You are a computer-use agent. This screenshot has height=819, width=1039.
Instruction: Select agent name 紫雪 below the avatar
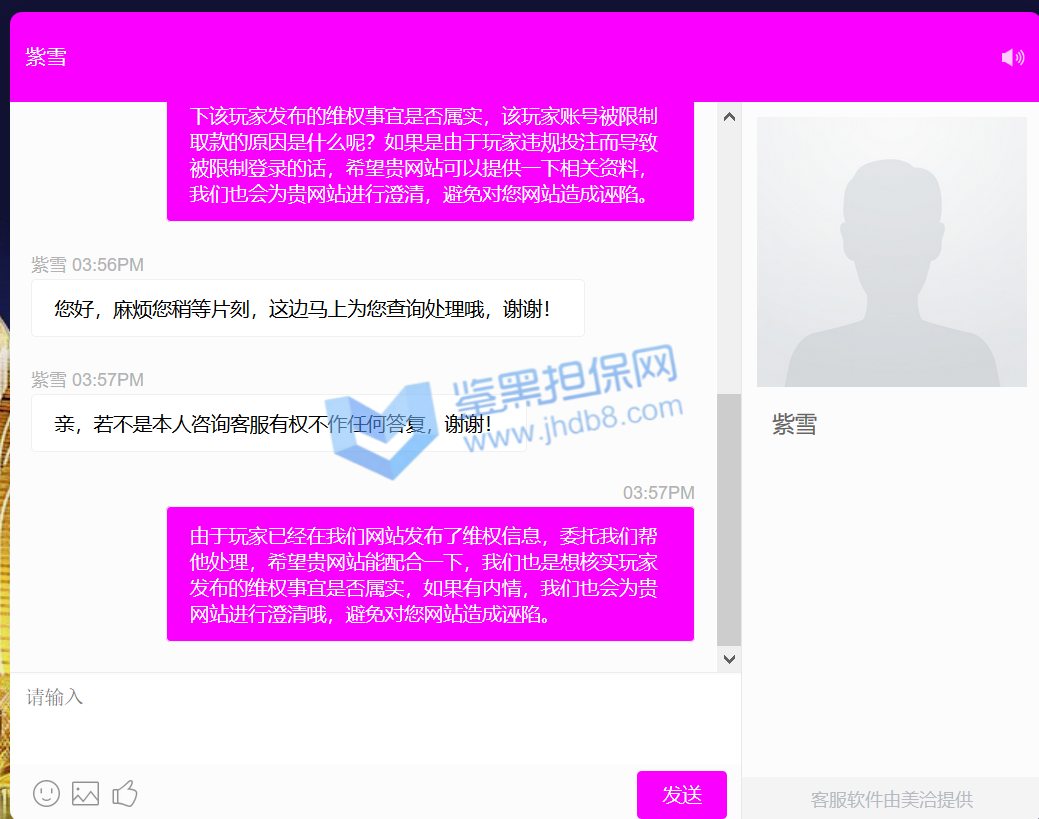[794, 424]
